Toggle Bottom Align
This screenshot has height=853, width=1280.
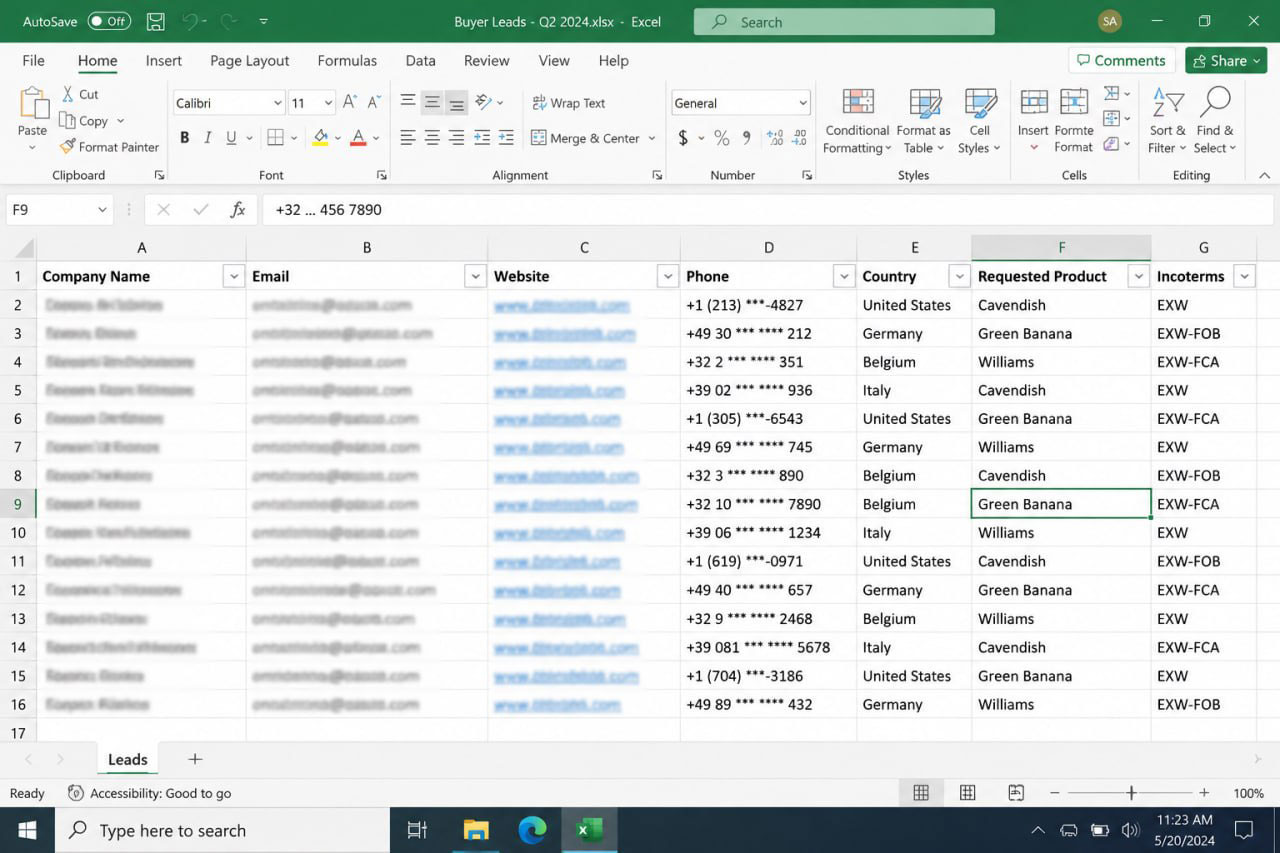456,102
